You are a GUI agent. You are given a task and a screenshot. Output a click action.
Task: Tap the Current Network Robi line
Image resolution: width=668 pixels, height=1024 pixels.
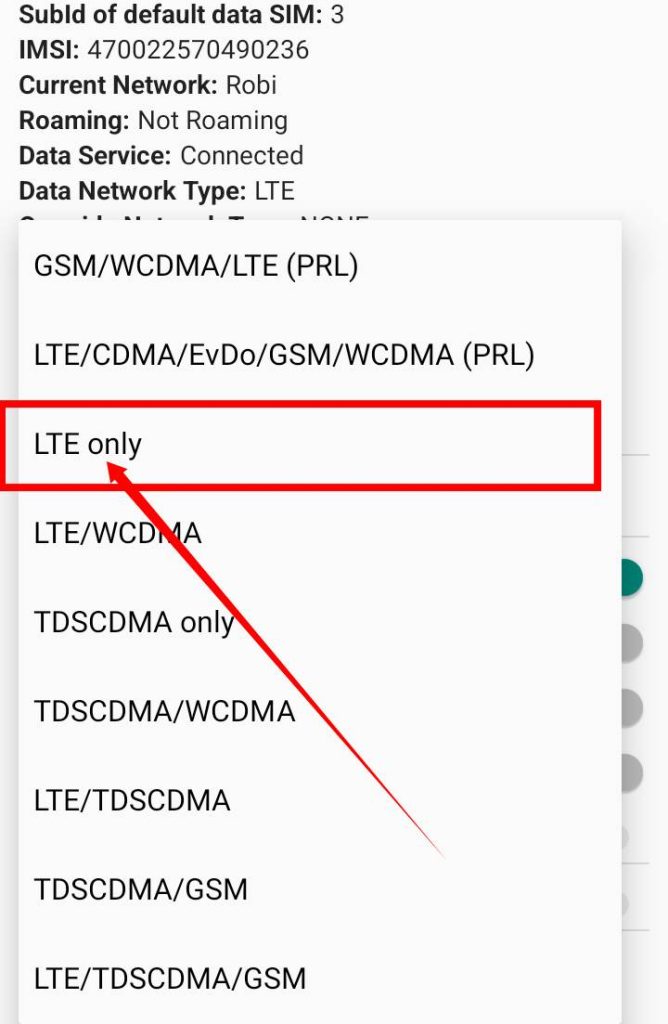148,85
